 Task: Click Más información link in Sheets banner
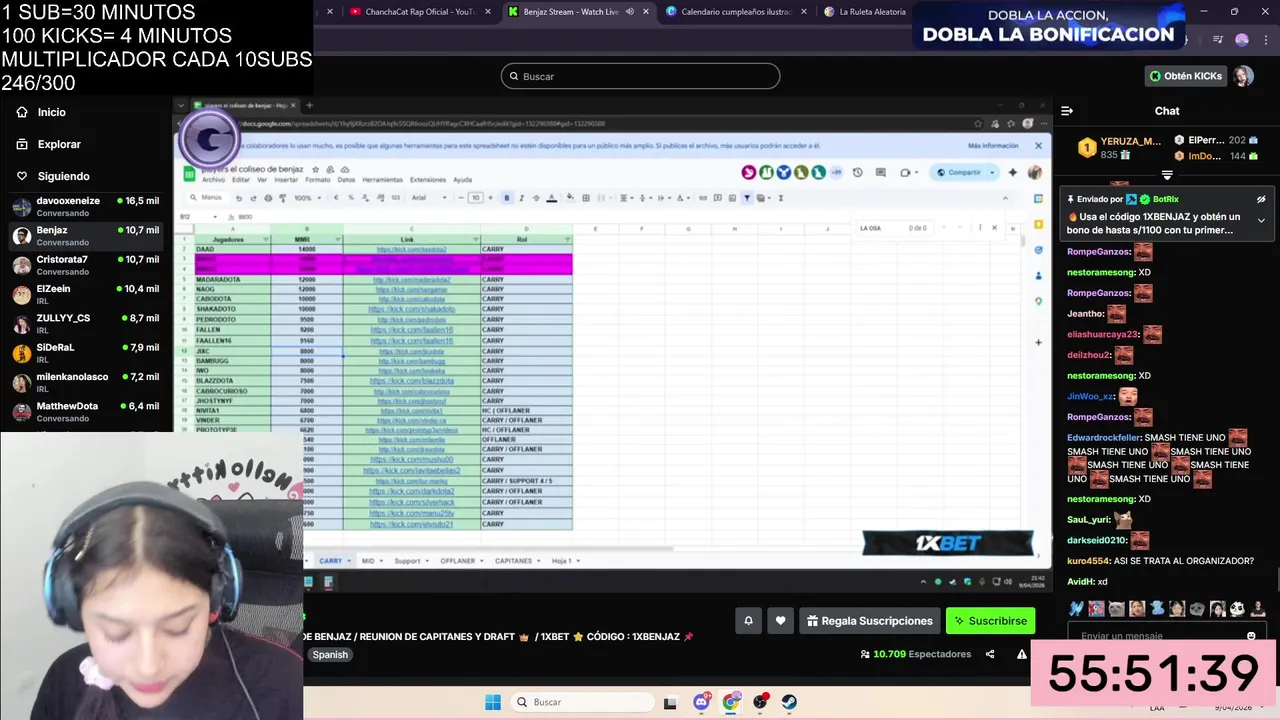click(993, 146)
